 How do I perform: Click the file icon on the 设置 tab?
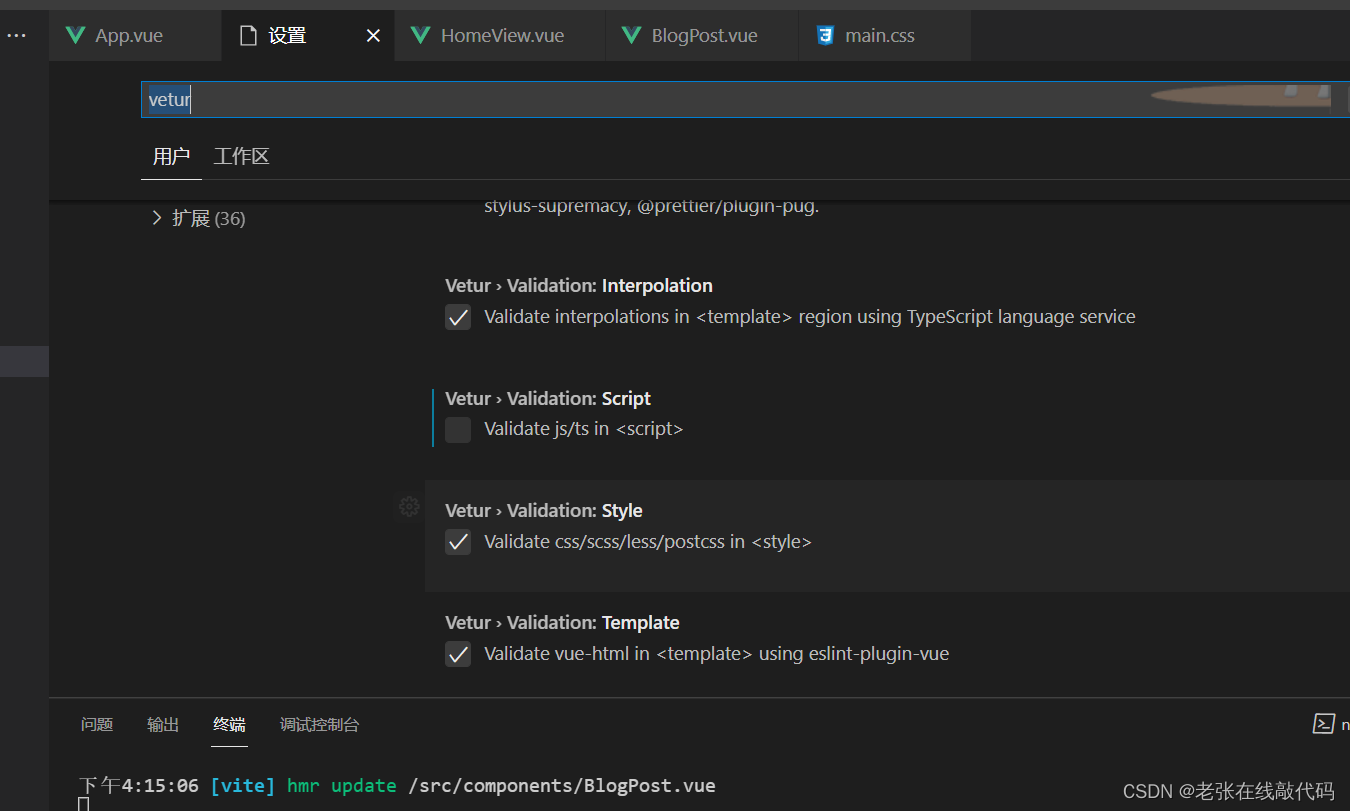[x=249, y=36]
